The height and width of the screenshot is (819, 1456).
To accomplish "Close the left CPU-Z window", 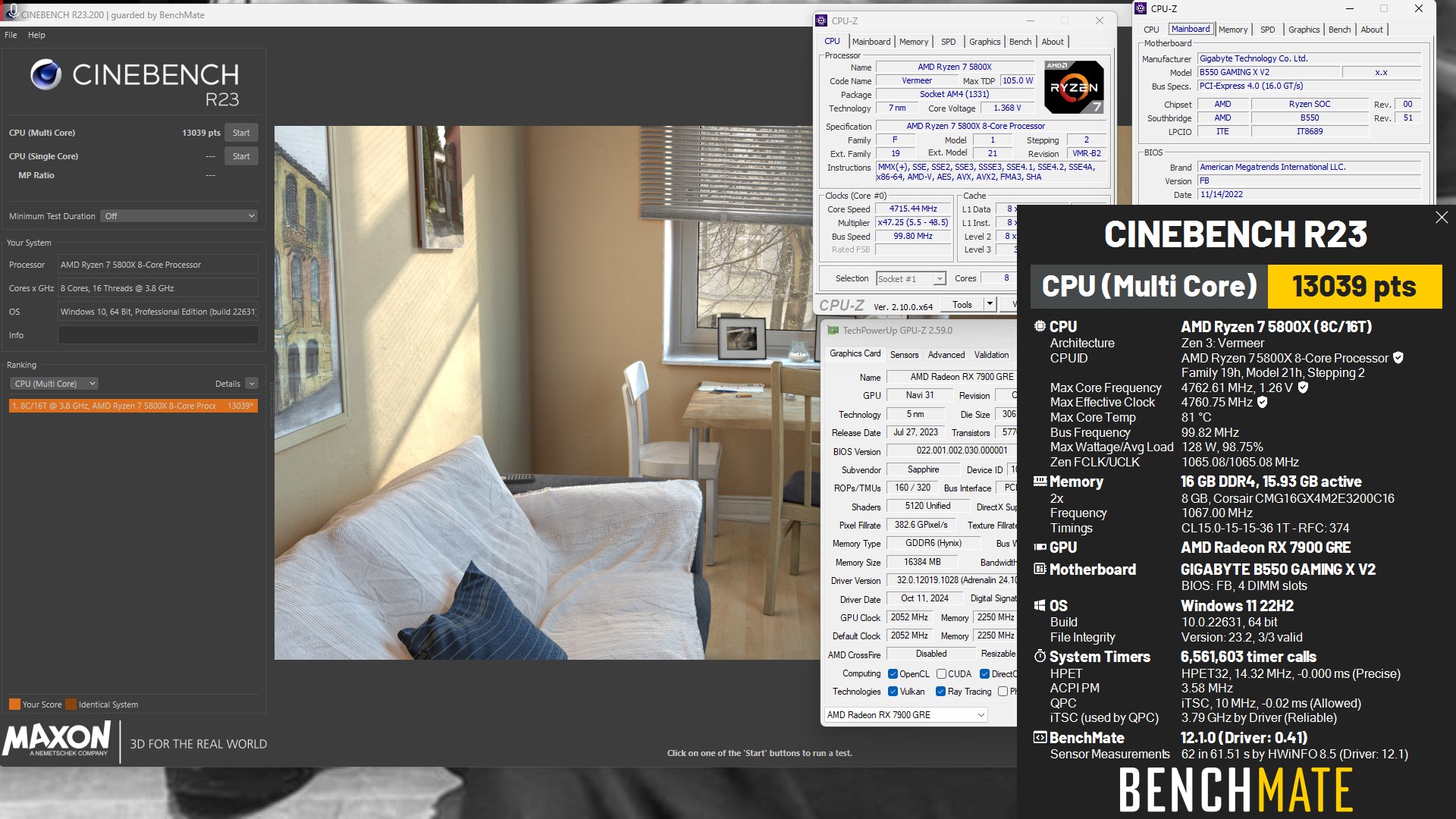I will pos(1099,20).
